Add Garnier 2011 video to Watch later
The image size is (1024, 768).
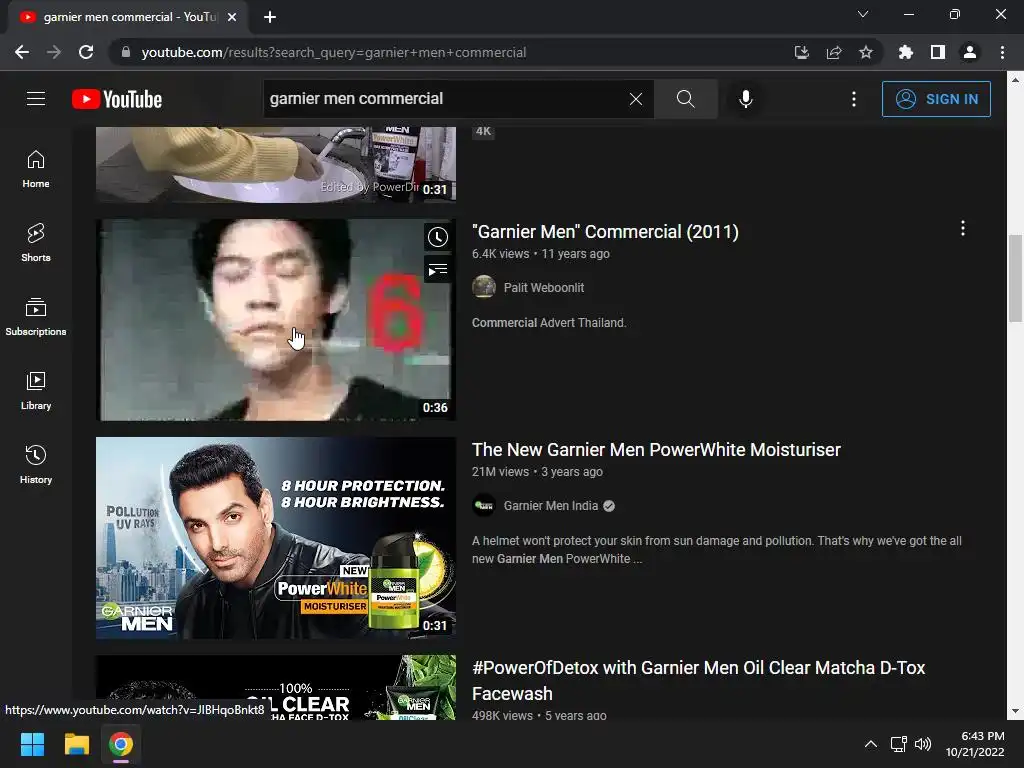pos(438,237)
